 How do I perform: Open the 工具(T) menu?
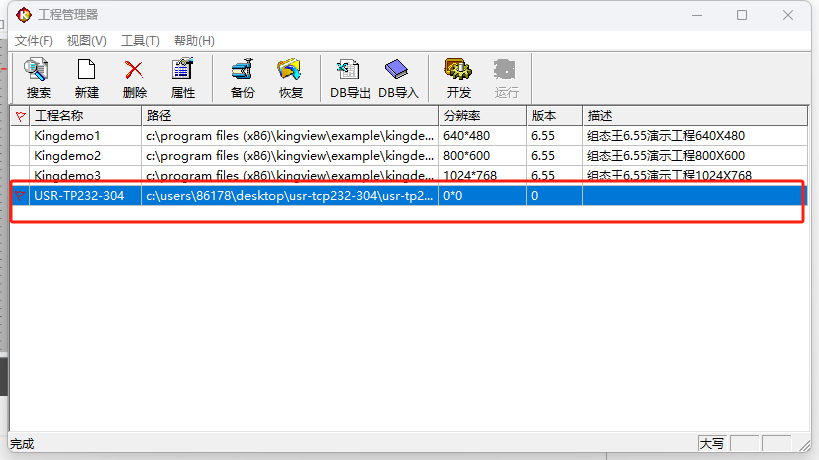coord(140,41)
